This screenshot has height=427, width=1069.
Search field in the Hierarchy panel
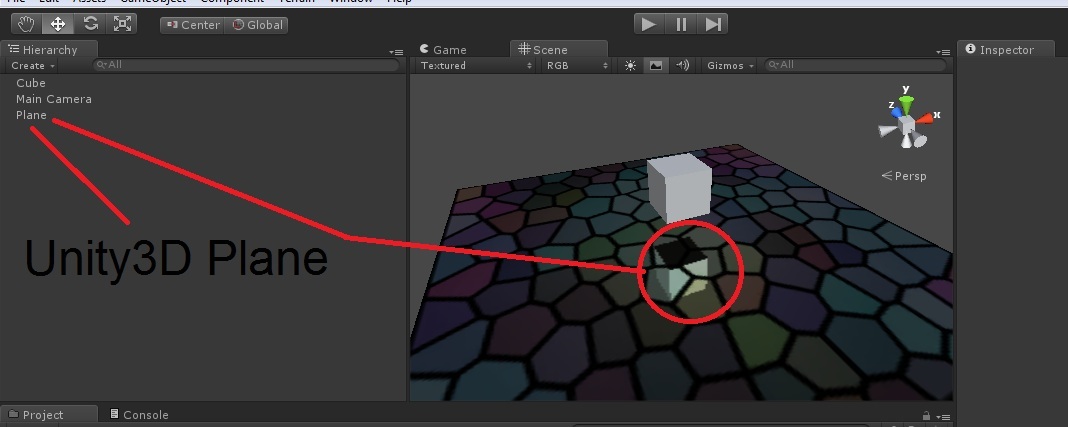pyautogui.click(x=246, y=65)
